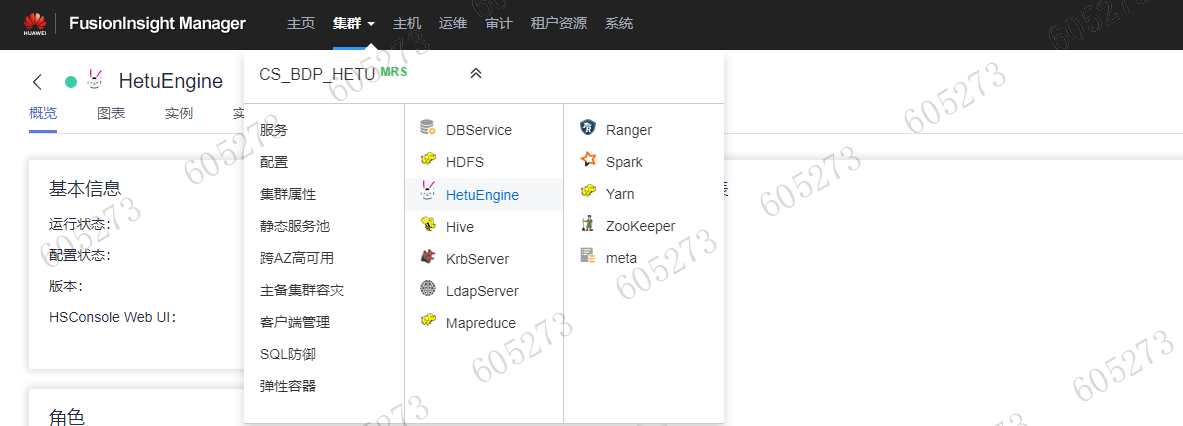Open the HDFS service link
This screenshot has width=1183, height=426.
pyautogui.click(x=465, y=162)
